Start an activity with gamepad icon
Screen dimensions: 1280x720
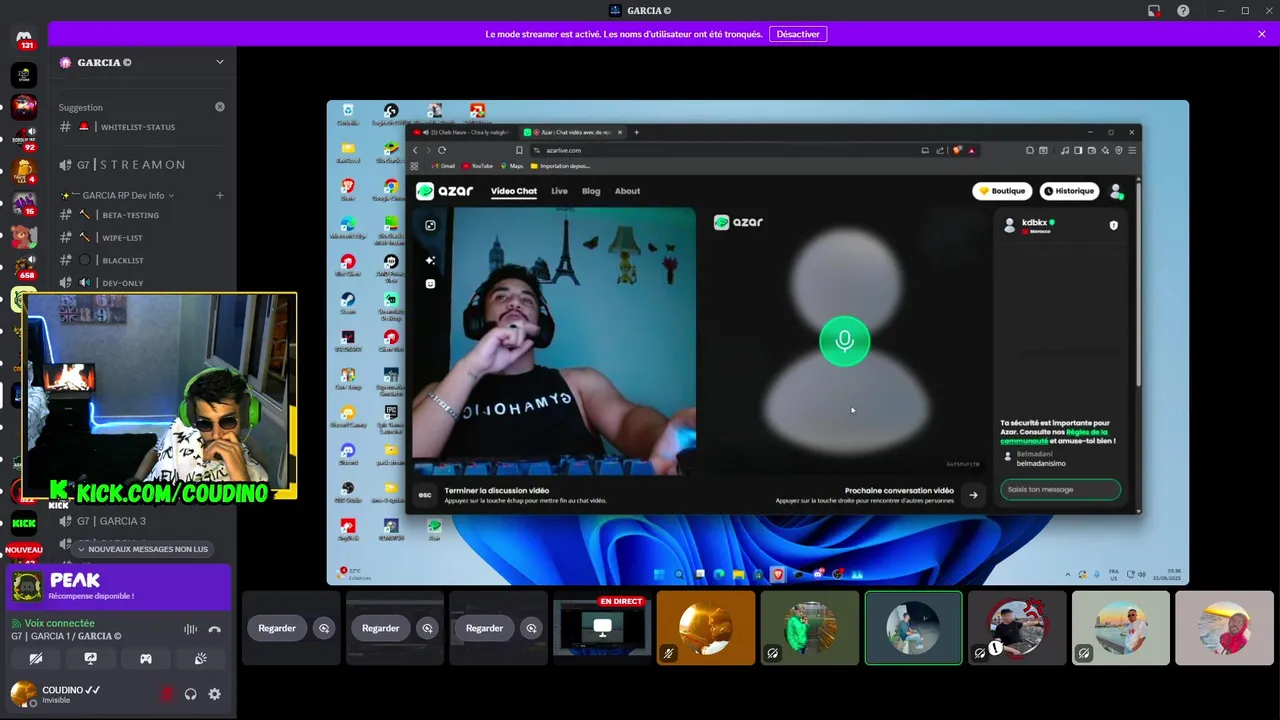[146, 659]
